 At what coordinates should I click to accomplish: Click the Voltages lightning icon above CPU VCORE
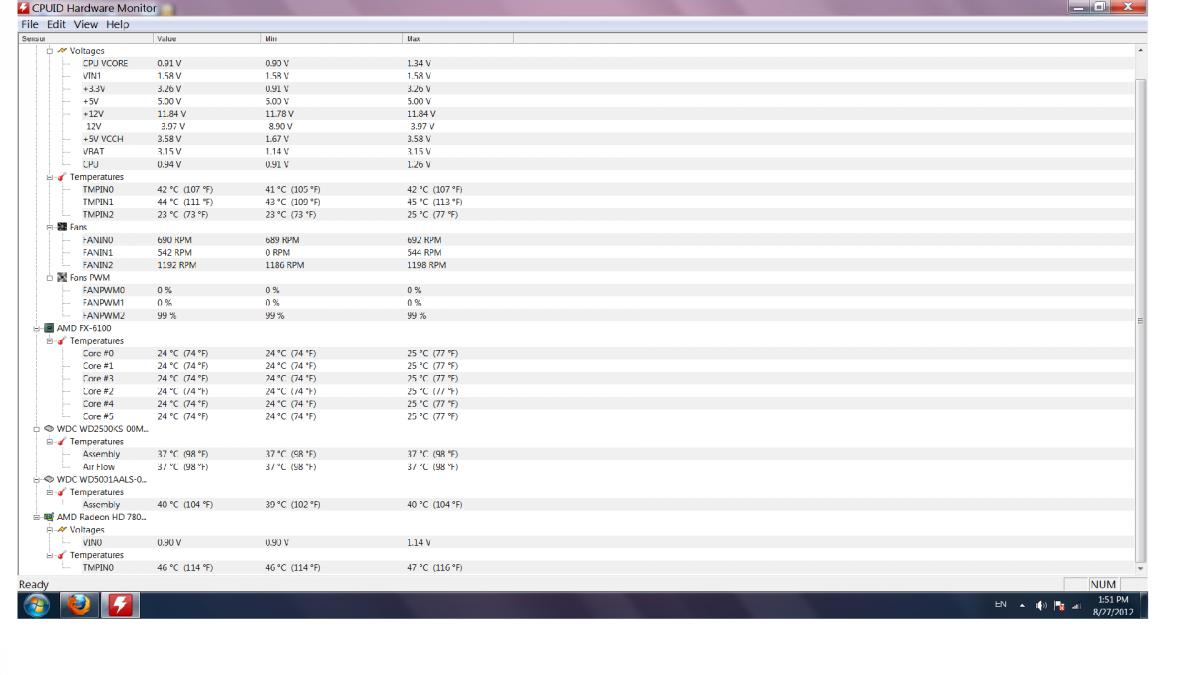(62, 50)
